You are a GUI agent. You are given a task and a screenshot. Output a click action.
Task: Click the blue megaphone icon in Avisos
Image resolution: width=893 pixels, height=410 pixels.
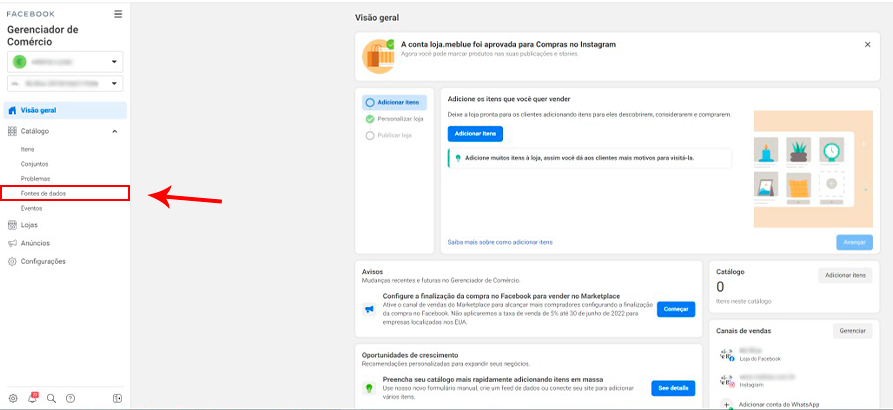(370, 309)
